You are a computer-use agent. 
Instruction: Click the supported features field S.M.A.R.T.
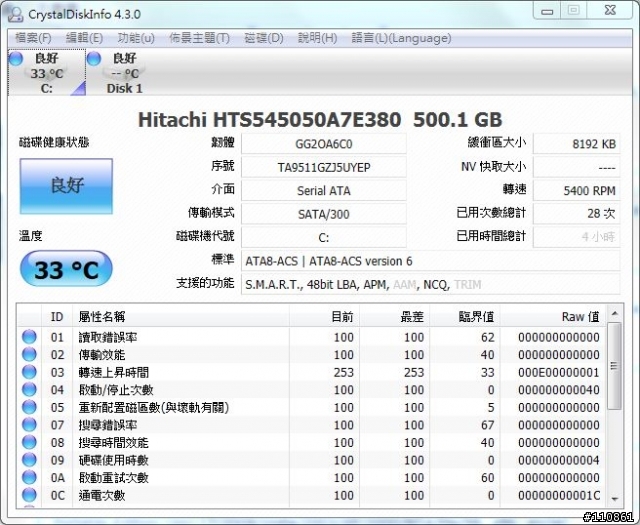click(431, 284)
